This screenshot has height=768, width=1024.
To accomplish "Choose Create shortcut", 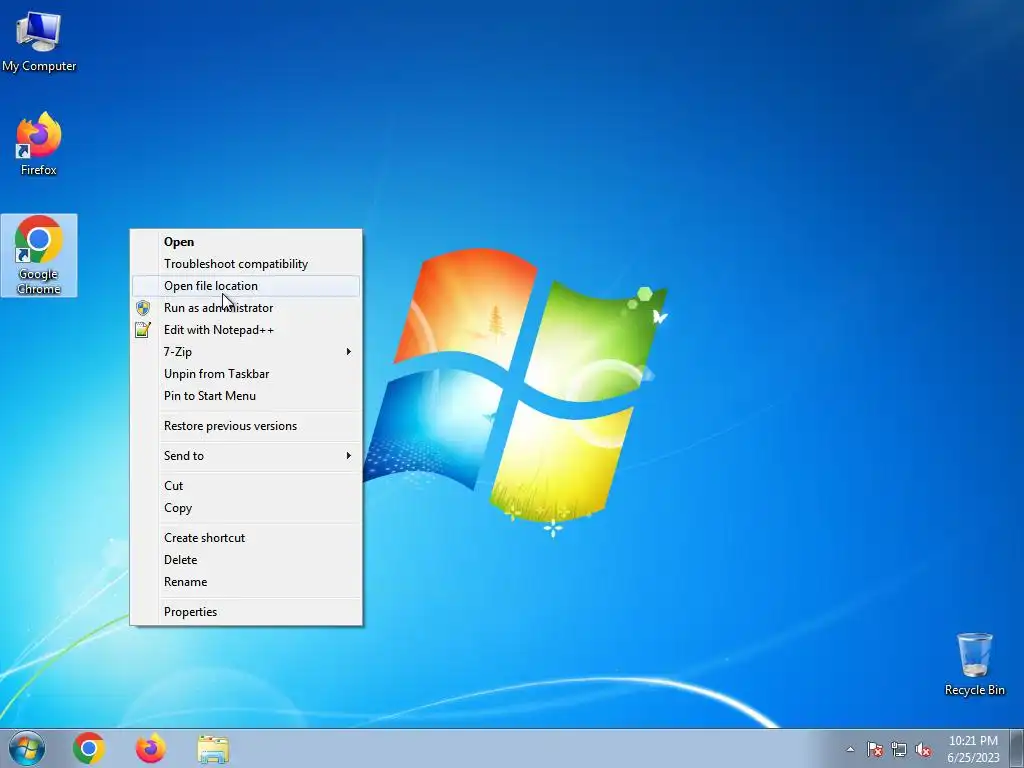I will 246,538.
